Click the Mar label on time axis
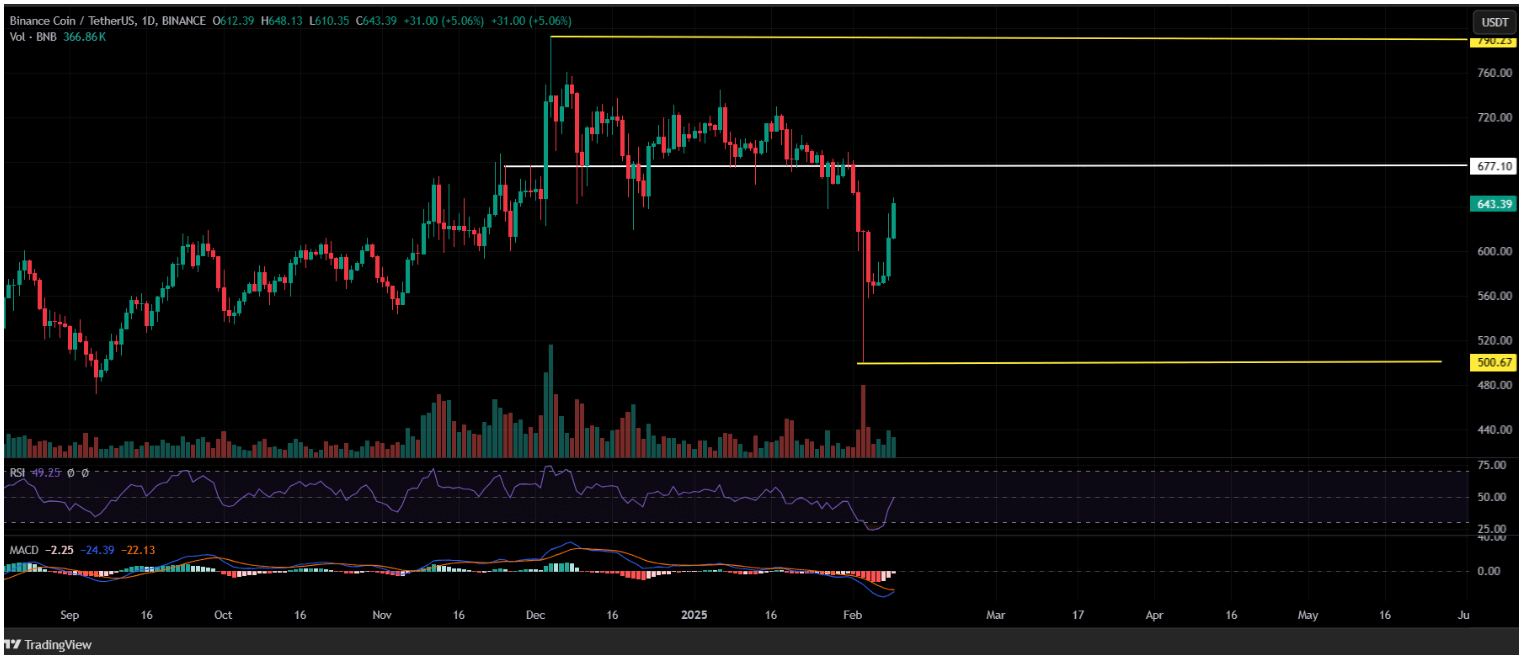 coord(996,615)
